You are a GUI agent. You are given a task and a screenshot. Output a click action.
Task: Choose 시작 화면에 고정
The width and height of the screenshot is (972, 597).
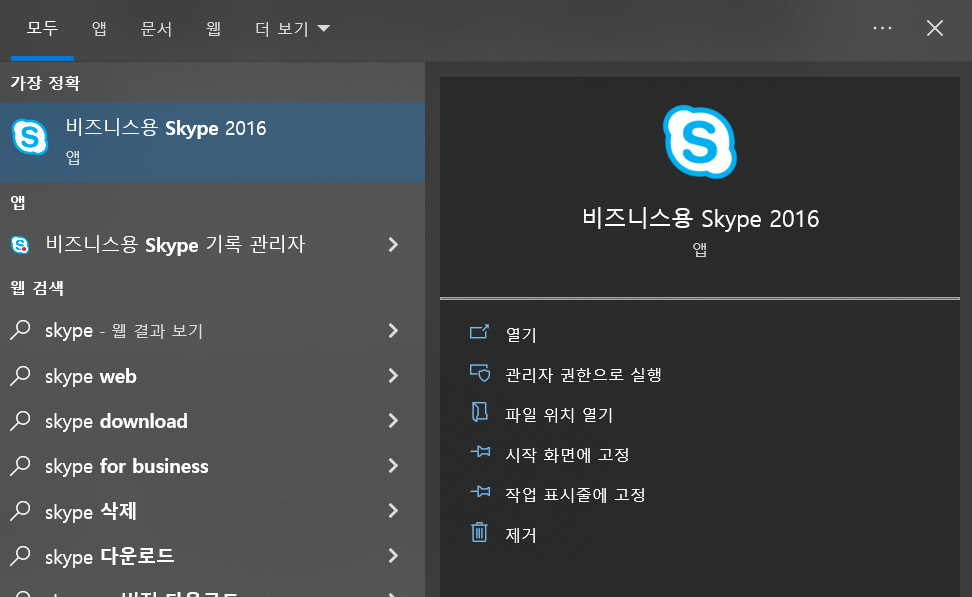(567, 455)
